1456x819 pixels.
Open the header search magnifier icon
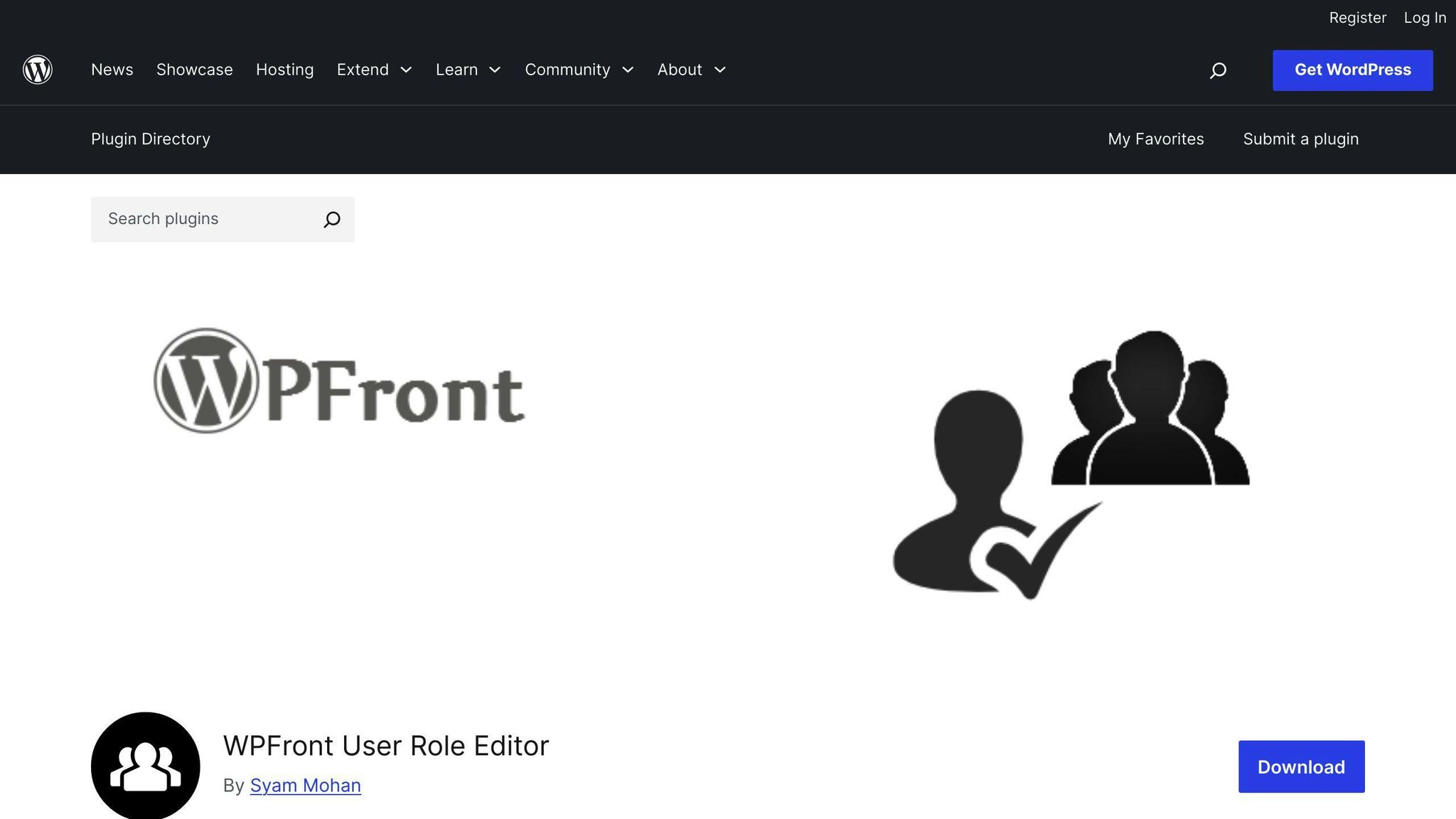coord(1218,70)
